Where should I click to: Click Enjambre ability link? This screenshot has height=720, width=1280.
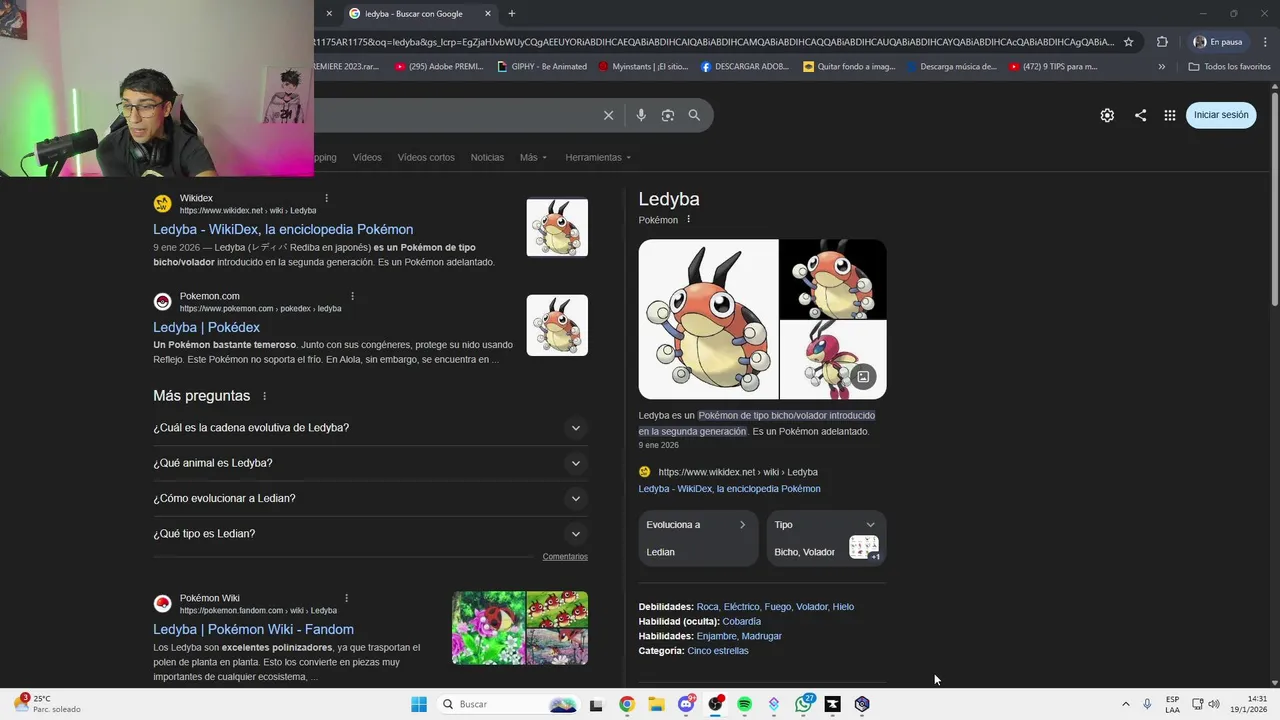(x=715, y=636)
